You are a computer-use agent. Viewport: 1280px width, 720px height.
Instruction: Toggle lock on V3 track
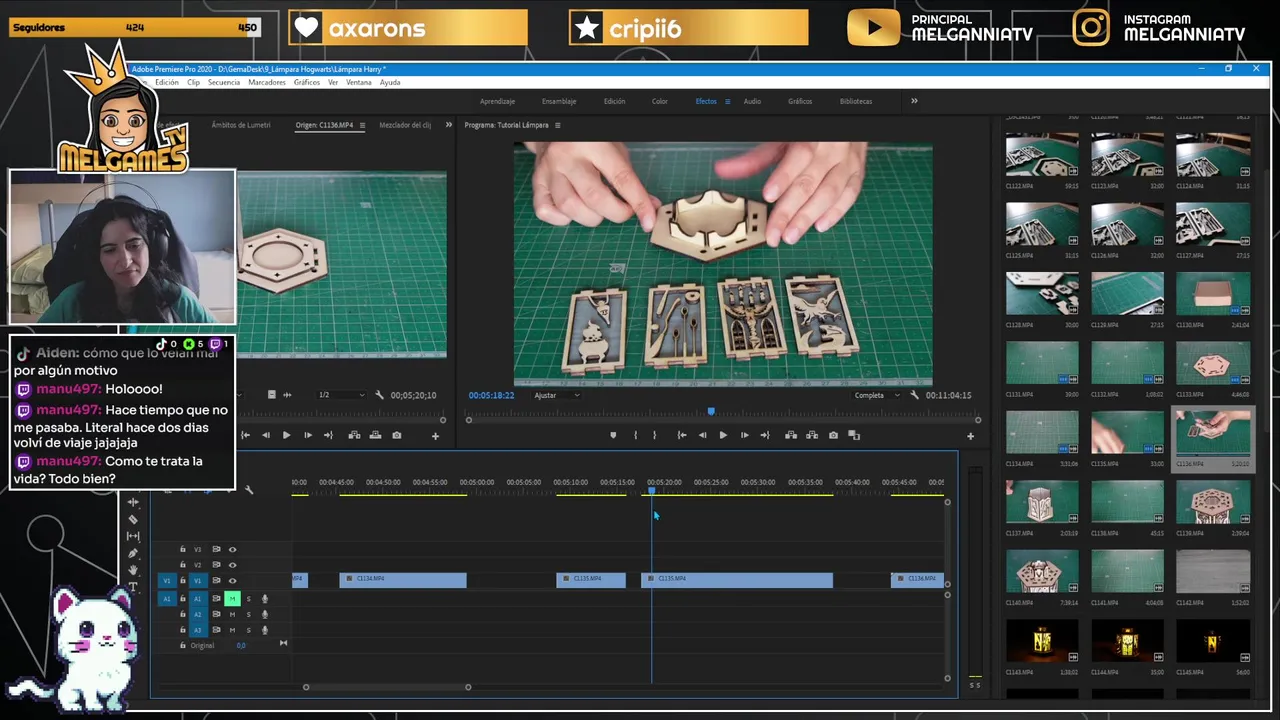click(x=183, y=549)
